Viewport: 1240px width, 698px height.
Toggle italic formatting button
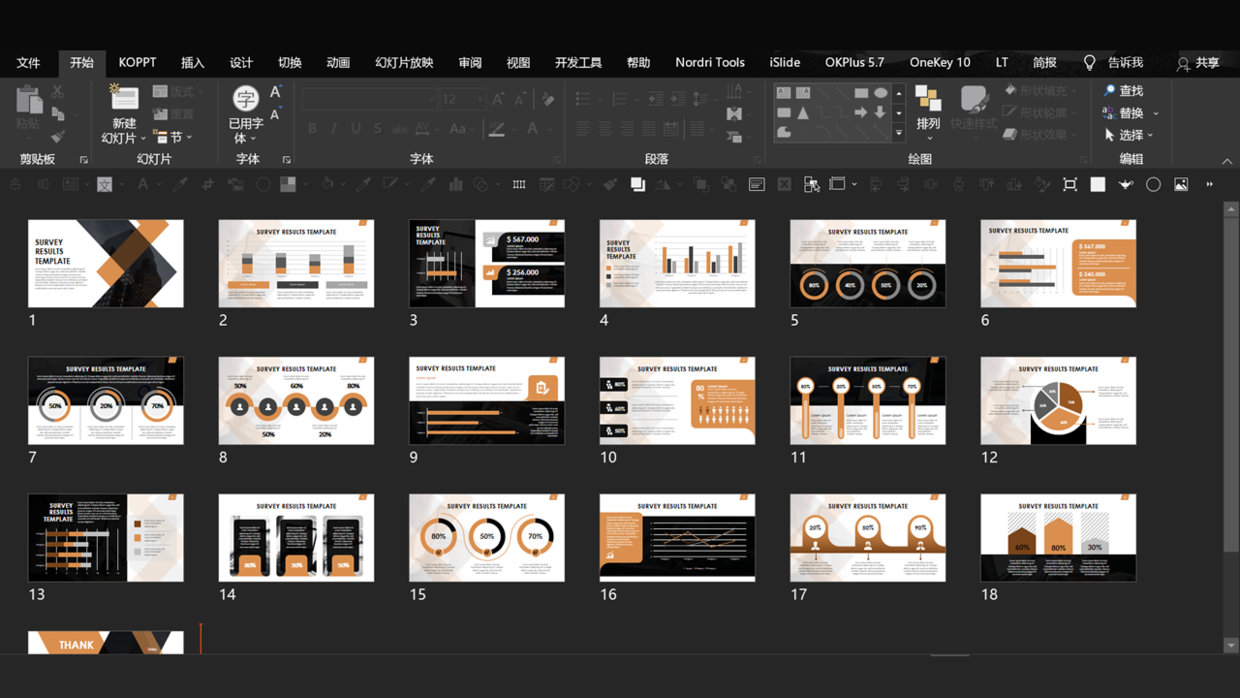pyautogui.click(x=334, y=129)
